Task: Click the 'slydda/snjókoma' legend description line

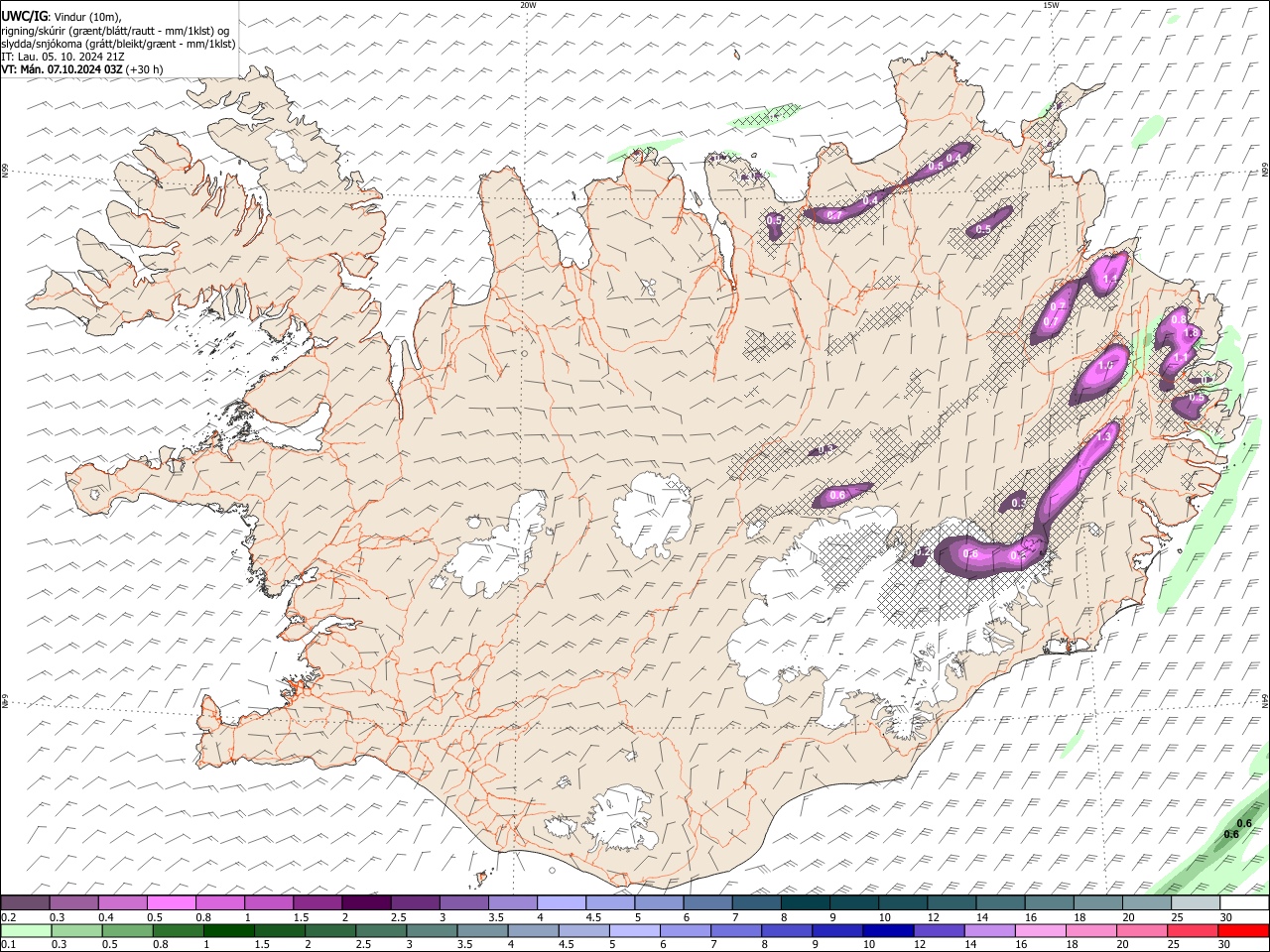Action: 118,44
